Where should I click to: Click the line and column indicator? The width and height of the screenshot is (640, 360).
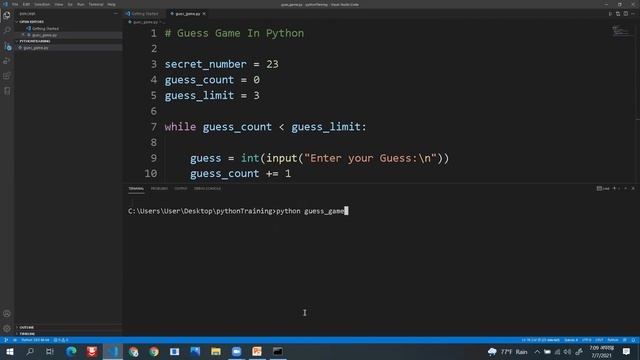pos(540,340)
